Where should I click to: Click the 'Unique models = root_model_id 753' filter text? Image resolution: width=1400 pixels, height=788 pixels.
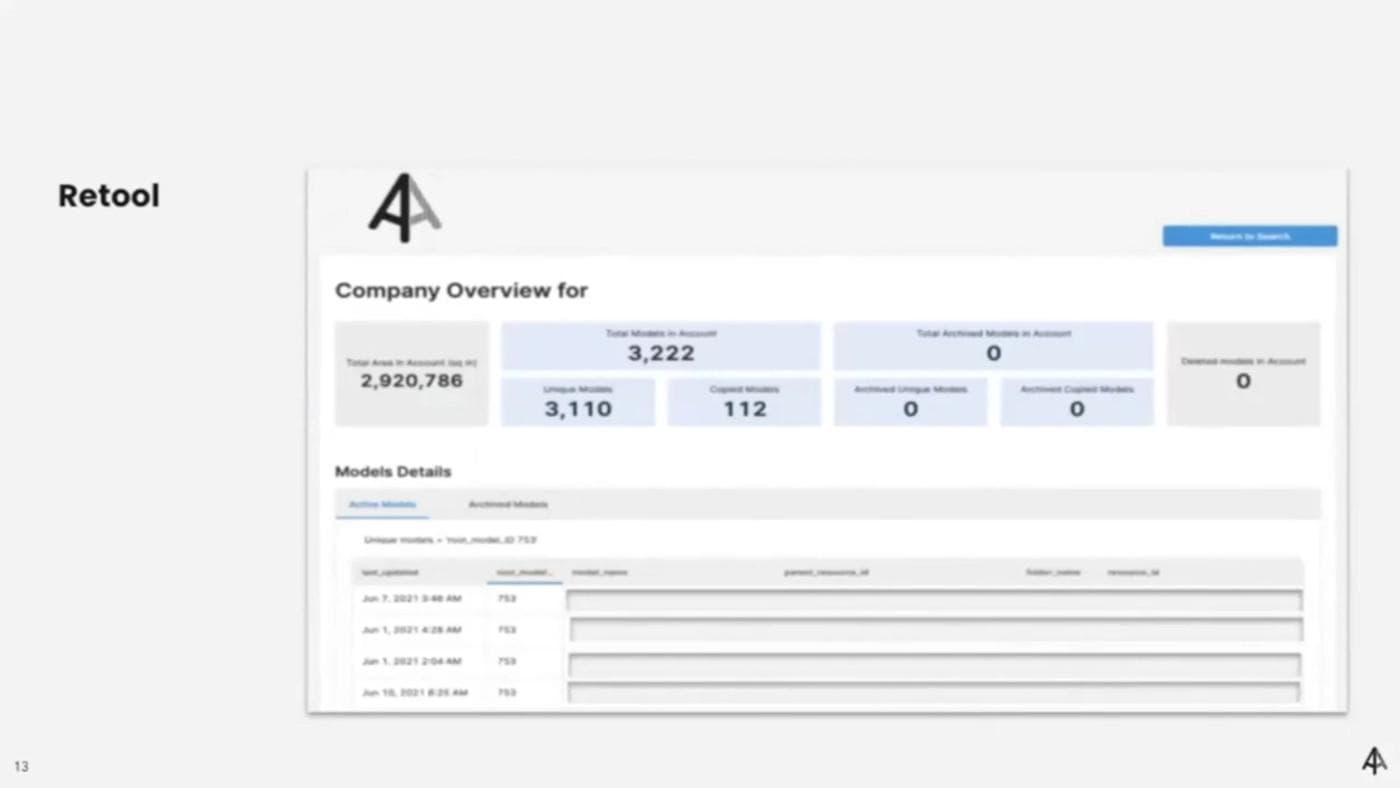pos(451,539)
